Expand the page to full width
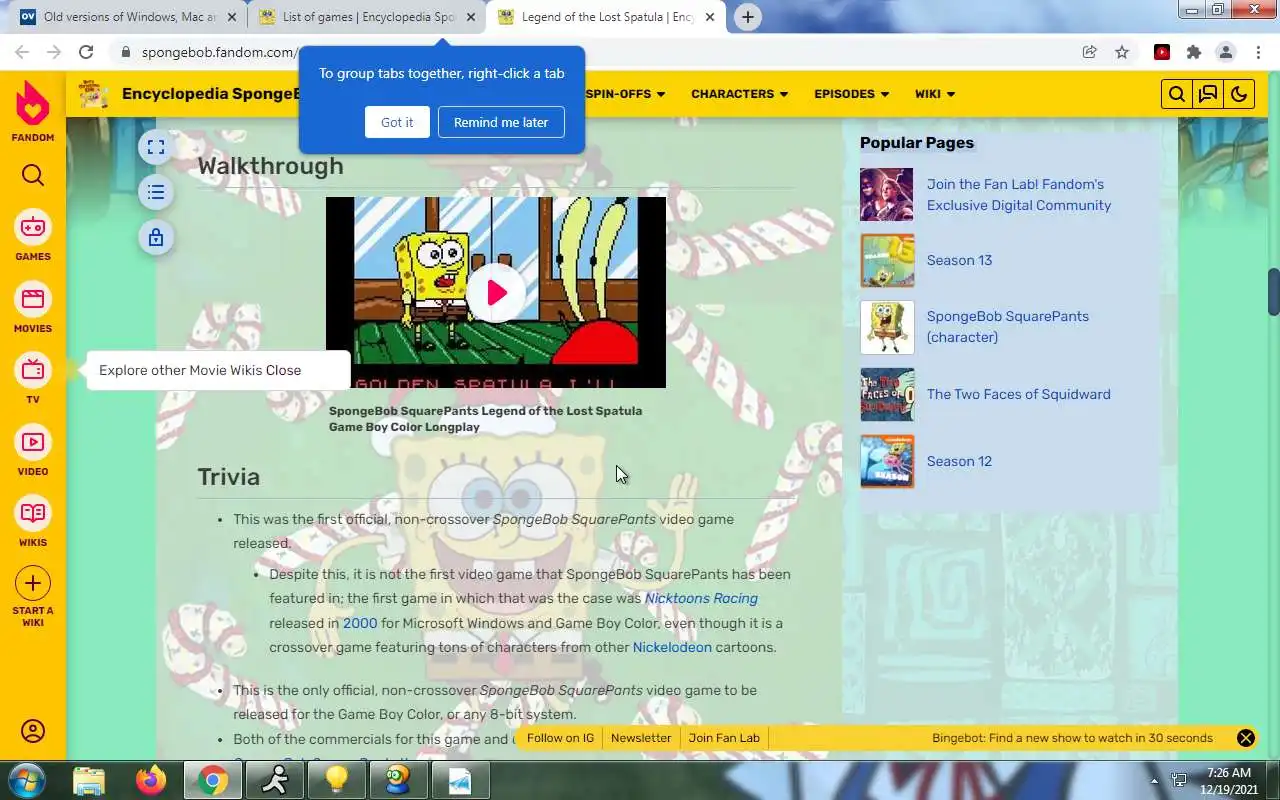Viewport: 1280px width, 800px height. pyautogui.click(x=156, y=148)
